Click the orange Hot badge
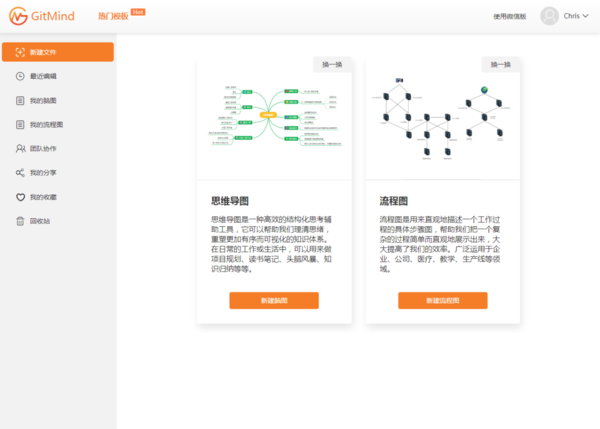600x429 pixels. [x=138, y=12]
